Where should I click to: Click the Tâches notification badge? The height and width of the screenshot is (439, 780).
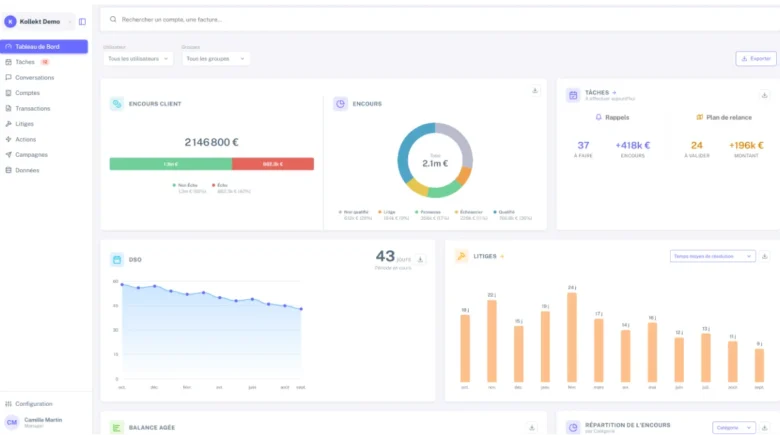(x=45, y=62)
